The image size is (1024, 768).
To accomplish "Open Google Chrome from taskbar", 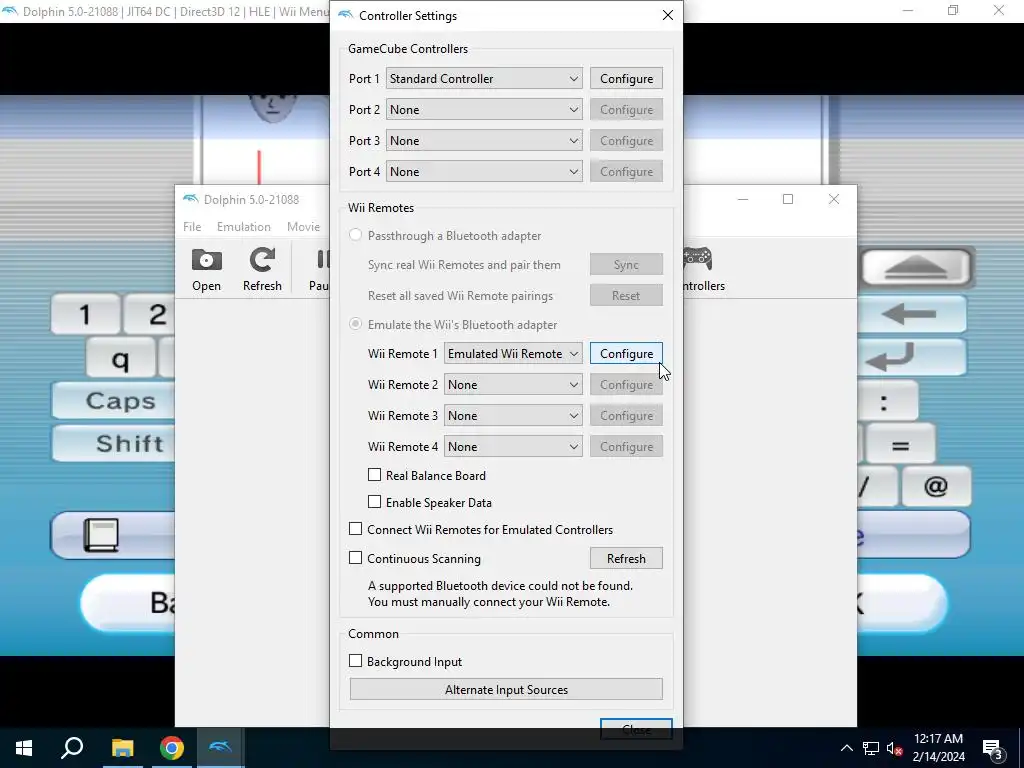I will pos(171,748).
